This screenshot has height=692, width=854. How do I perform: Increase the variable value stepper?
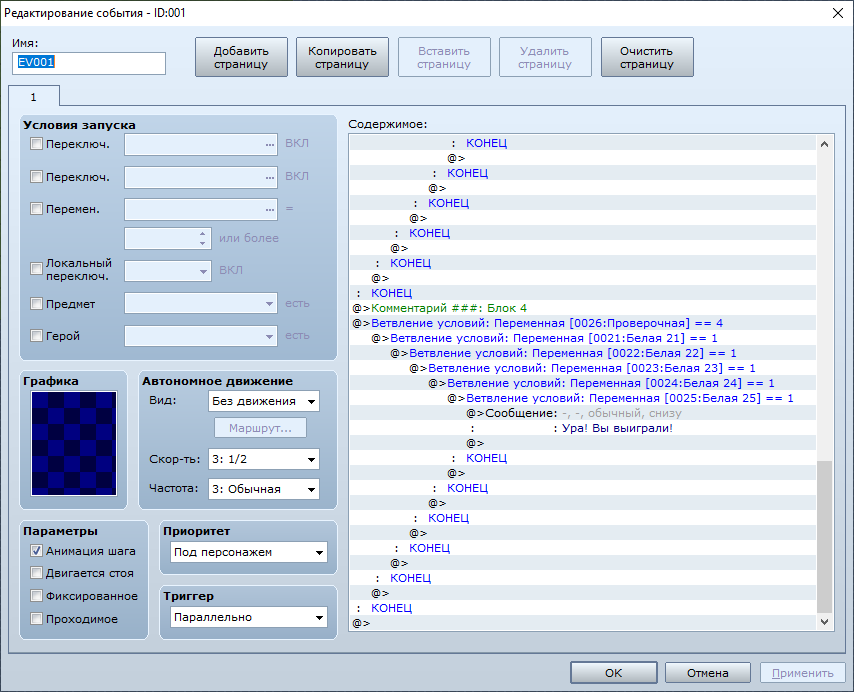(203, 234)
